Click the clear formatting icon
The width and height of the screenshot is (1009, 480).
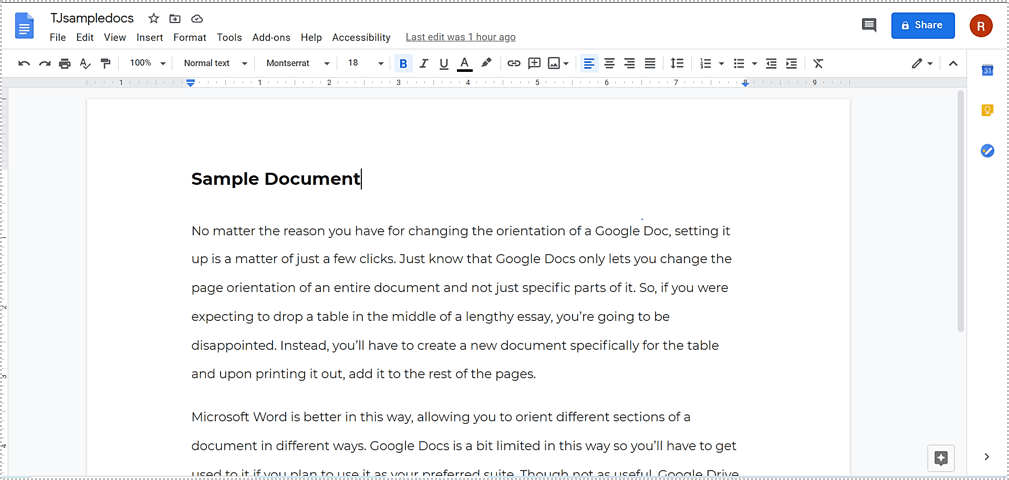[x=818, y=63]
